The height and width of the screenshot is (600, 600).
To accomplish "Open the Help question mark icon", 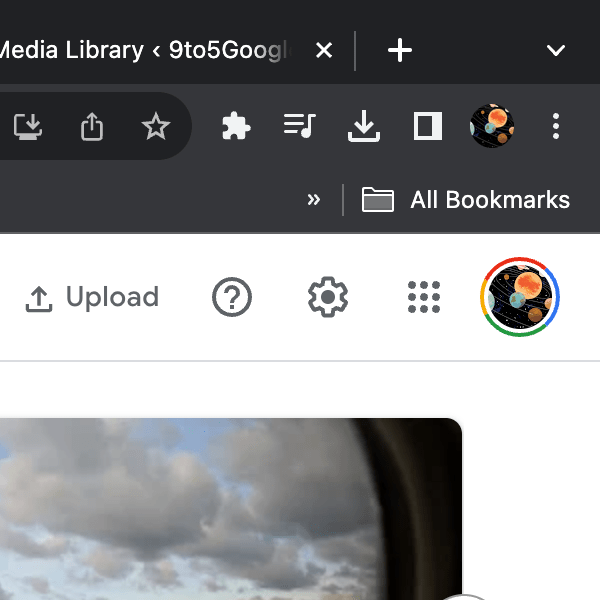I will pos(232,298).
